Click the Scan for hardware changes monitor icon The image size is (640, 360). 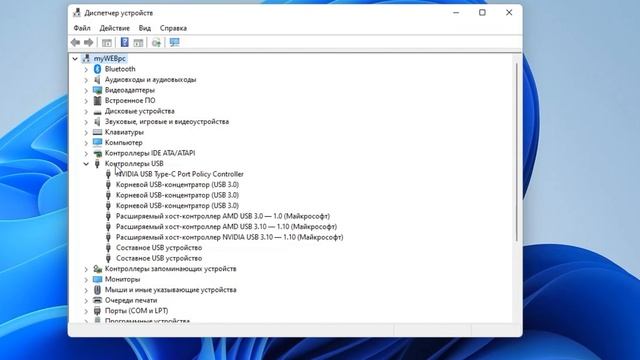point(175,42)
